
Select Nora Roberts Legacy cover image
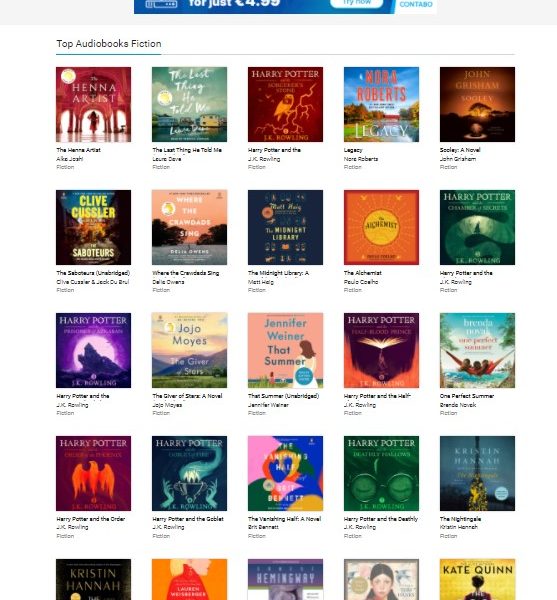pos(381,104)
